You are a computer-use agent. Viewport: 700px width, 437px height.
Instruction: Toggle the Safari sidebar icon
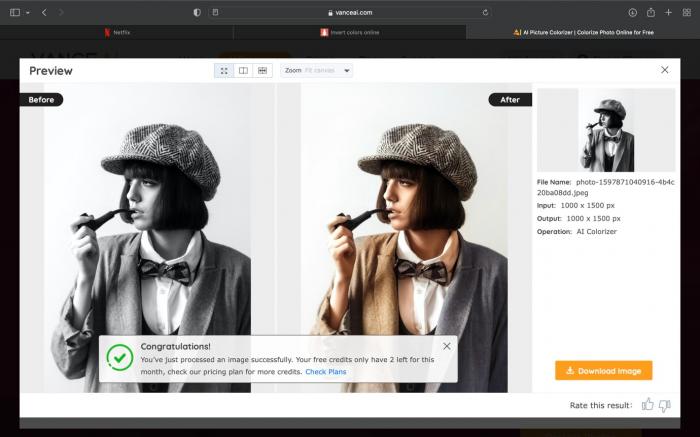tap(15, 12)
